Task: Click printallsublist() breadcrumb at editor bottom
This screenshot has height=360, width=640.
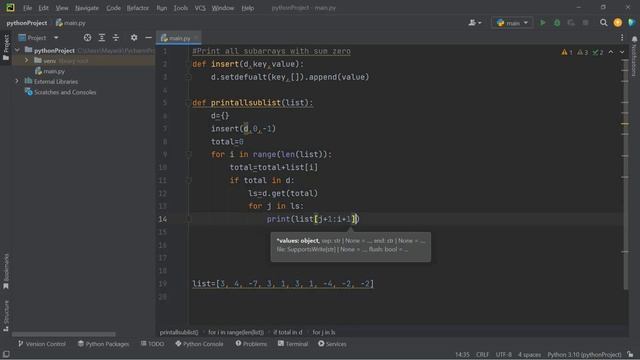Action: pos(179,332)
